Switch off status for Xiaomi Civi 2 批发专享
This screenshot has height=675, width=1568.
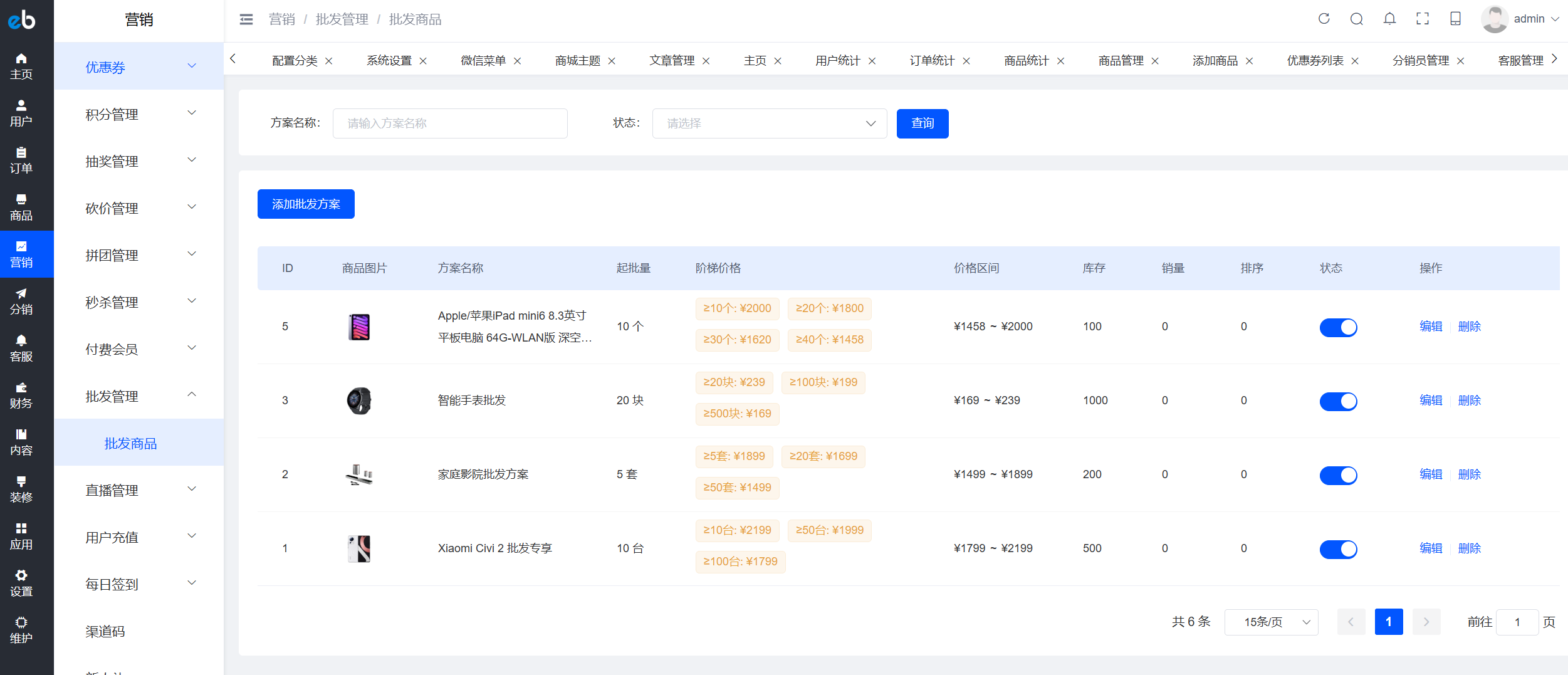tap(1338, 549)
